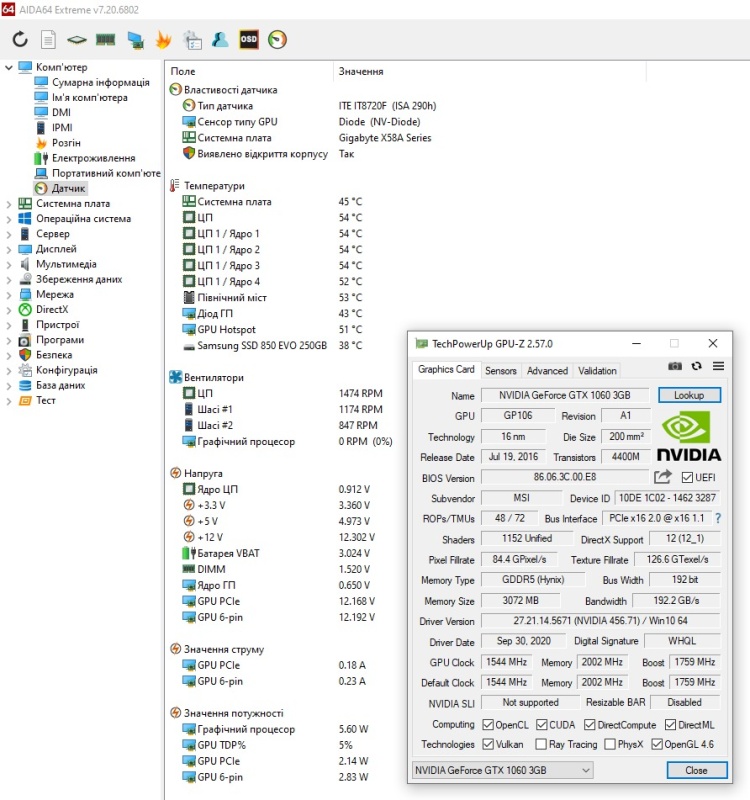750x800 pixels.
Task: Switch to the Advanced tab
Action: pyautogui.click(x=547, y=371)
